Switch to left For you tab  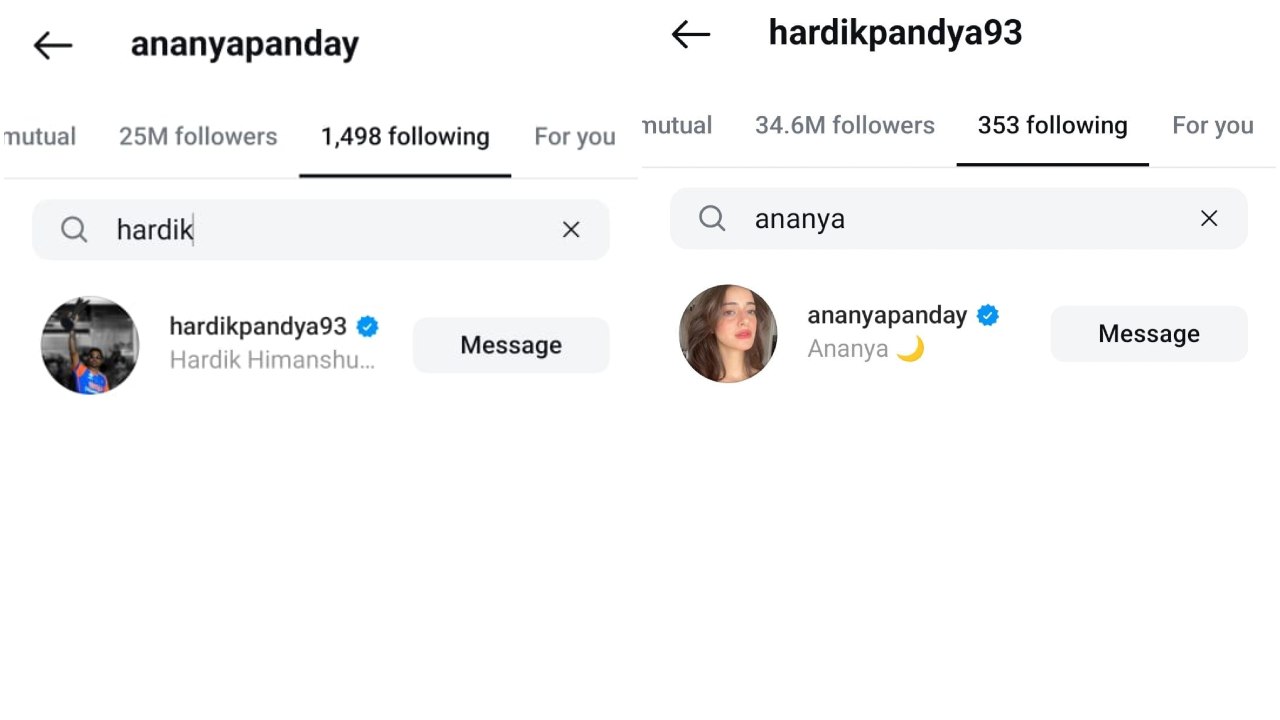575,136
